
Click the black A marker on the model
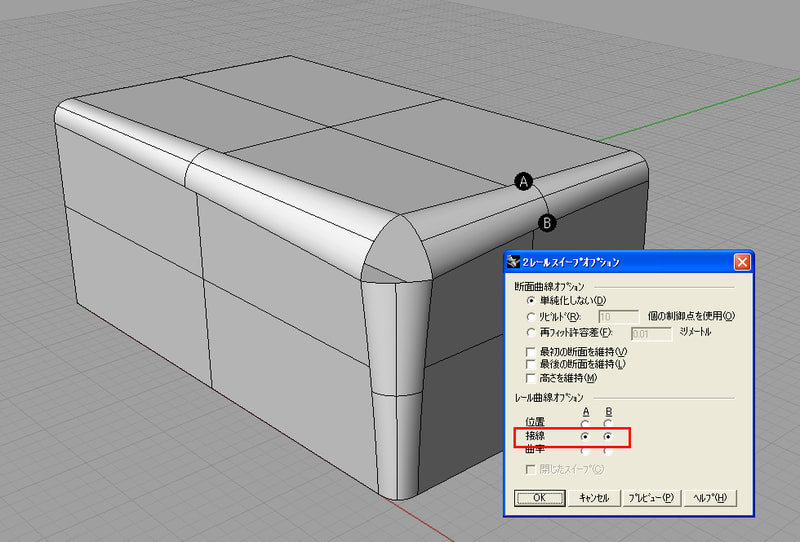tap(523, 181)
